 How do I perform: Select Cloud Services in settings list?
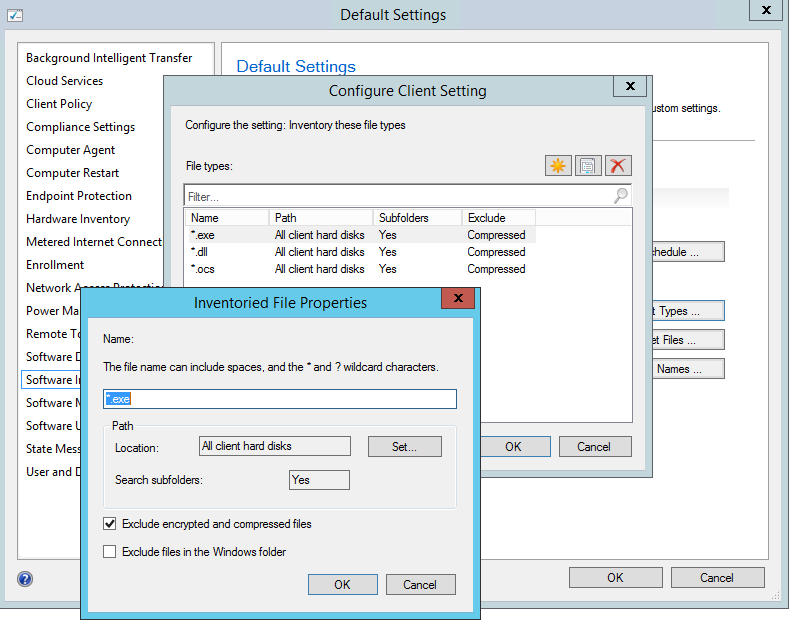click(x=64, y=81)
